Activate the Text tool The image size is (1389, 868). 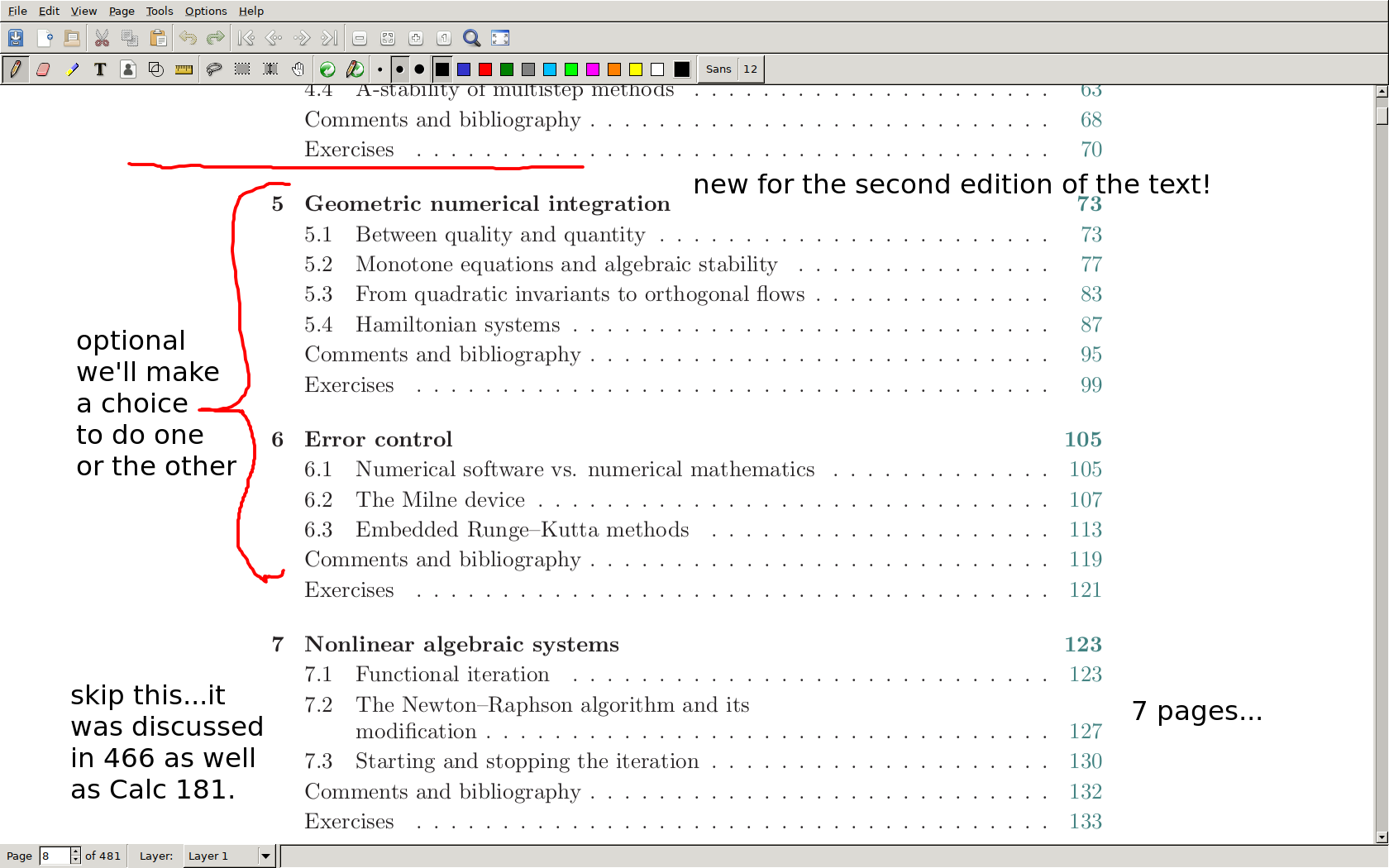[x=100, y=69]
